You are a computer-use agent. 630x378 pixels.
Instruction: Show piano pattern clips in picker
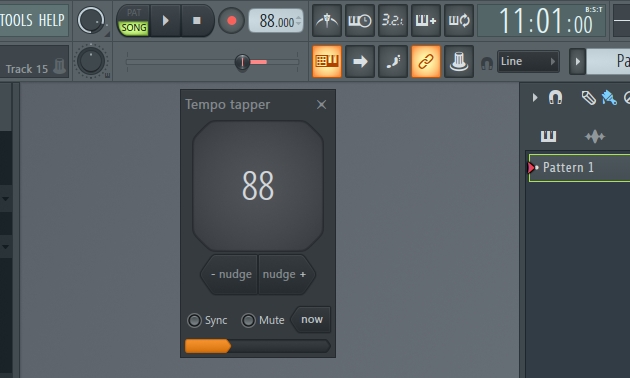(548, 137)
